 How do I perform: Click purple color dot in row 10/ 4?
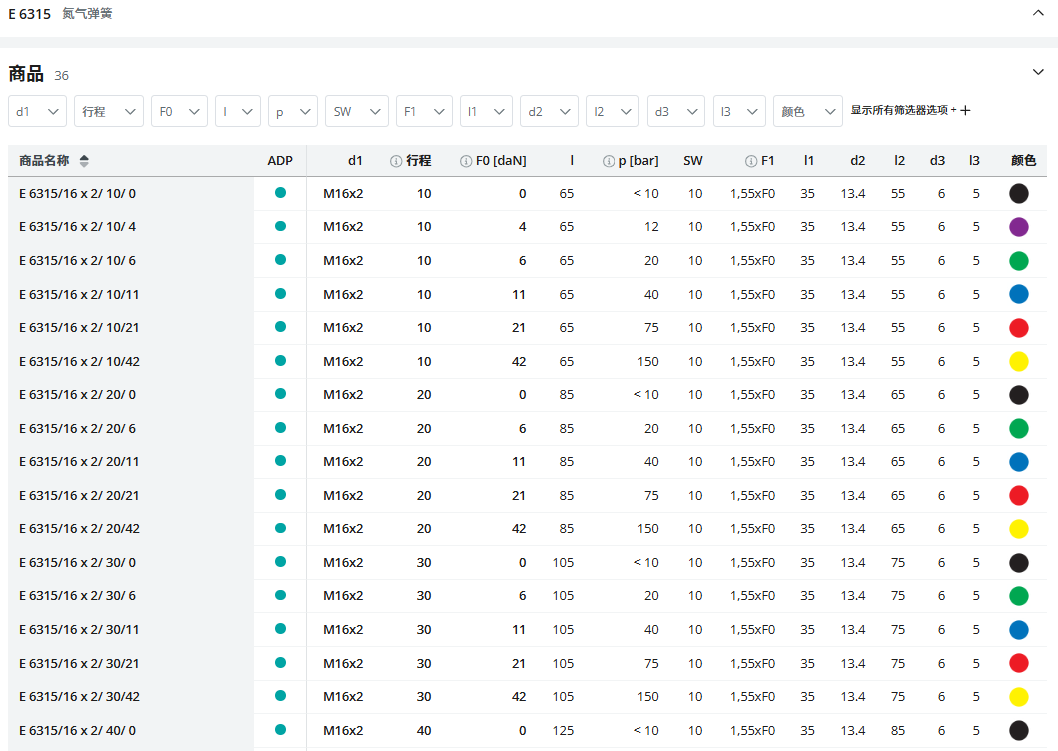tap(1019, 227)
